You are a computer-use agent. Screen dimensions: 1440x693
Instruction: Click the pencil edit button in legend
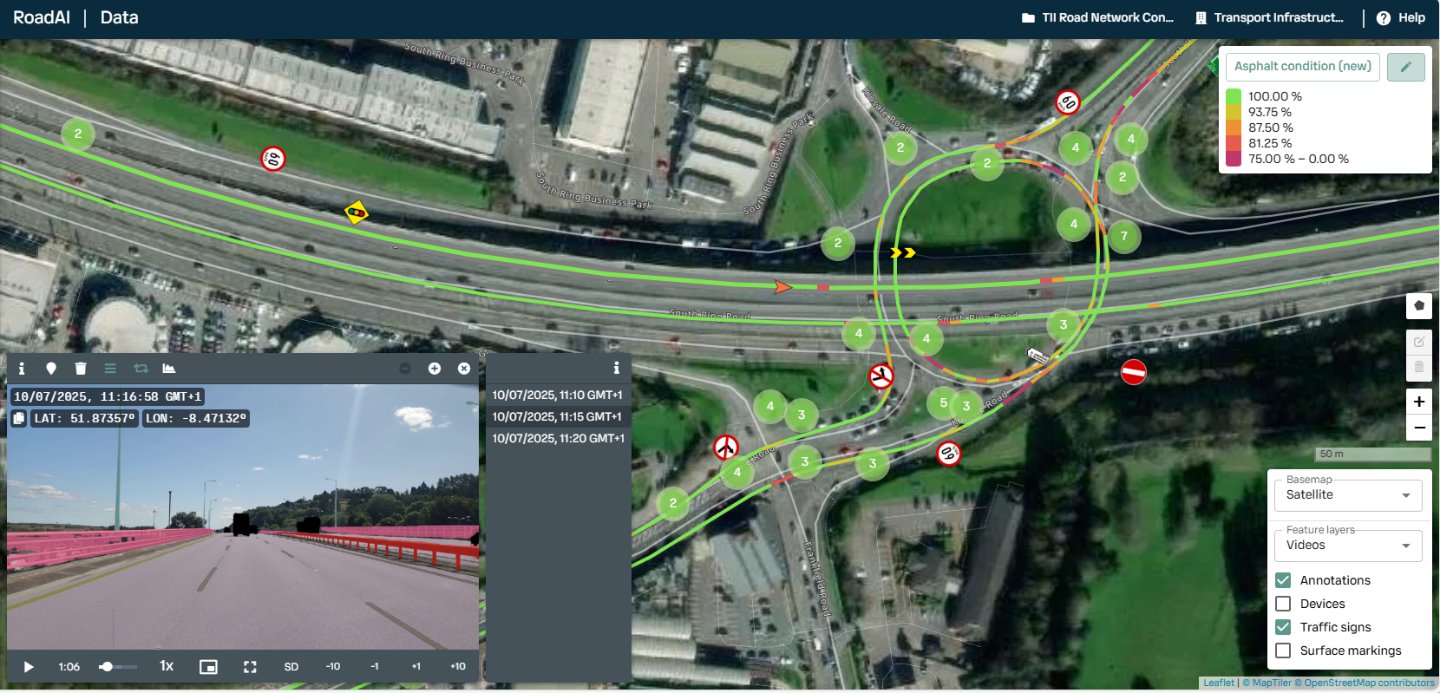coord(1406,67)
